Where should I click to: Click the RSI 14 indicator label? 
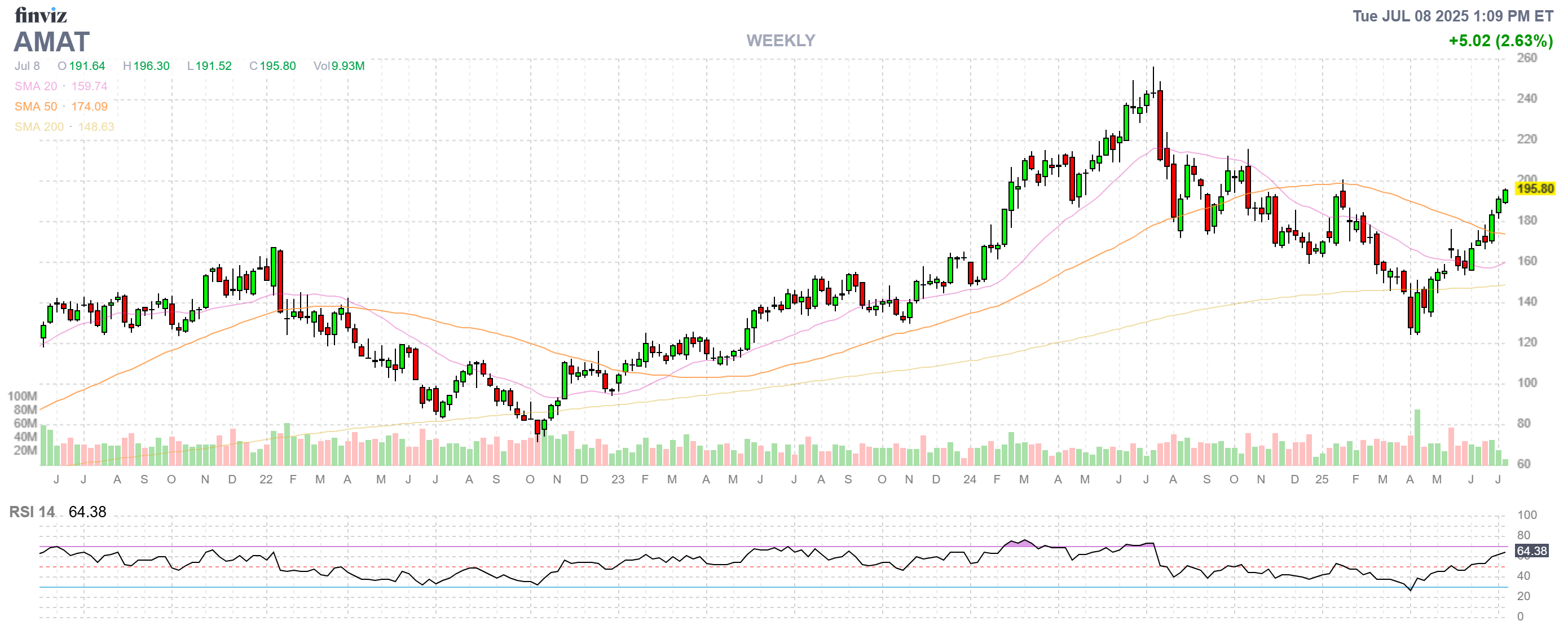(32, 512)
